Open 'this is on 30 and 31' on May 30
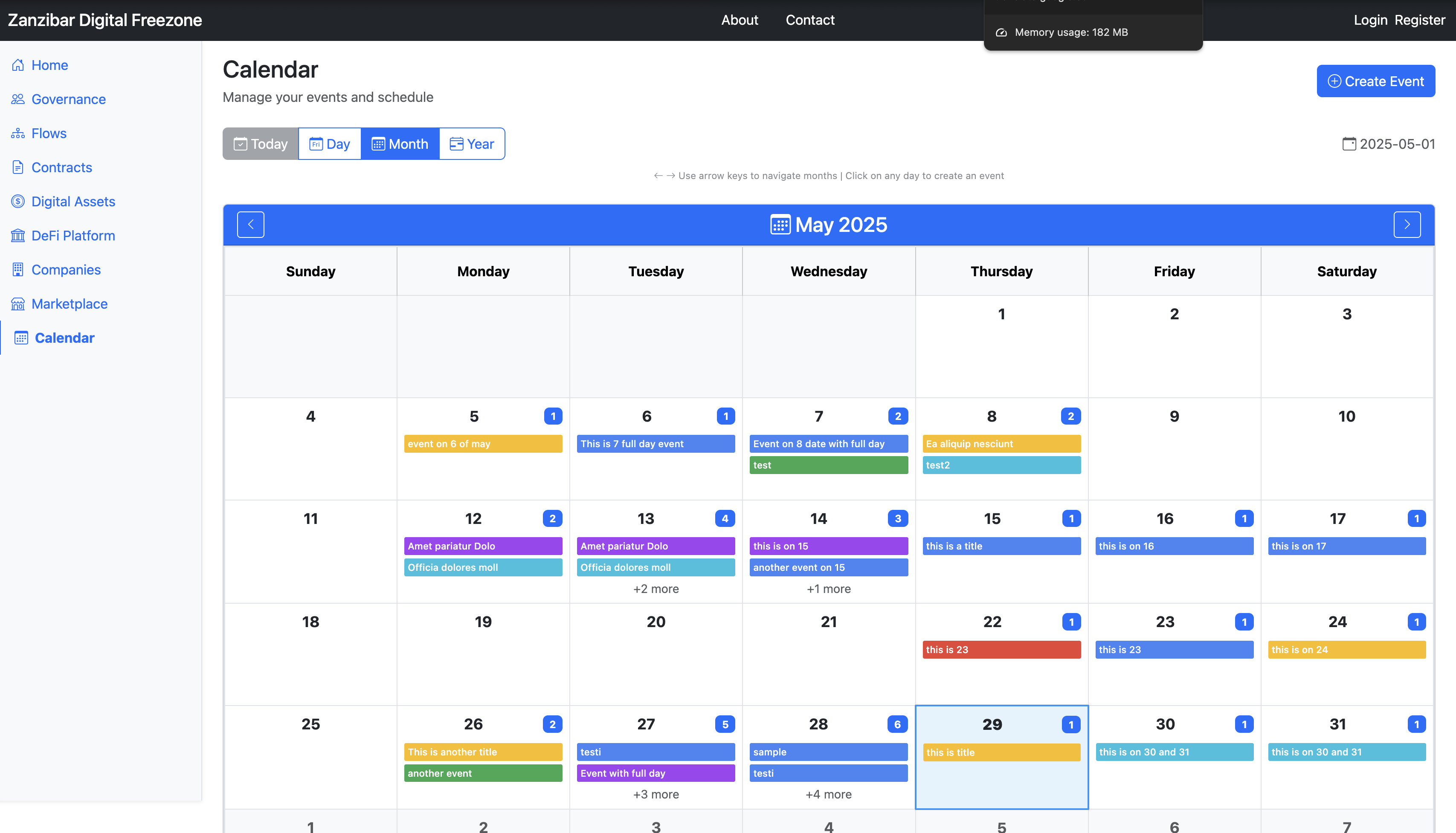The image size is (1456, 833). coord(1175,752)
